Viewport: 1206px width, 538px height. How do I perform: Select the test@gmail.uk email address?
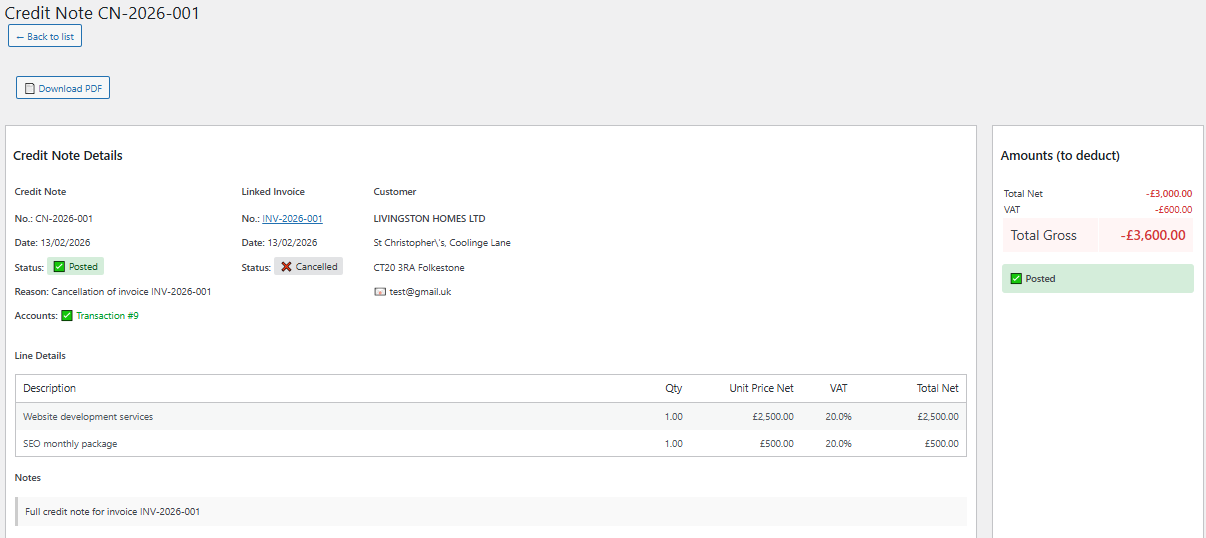420,292
